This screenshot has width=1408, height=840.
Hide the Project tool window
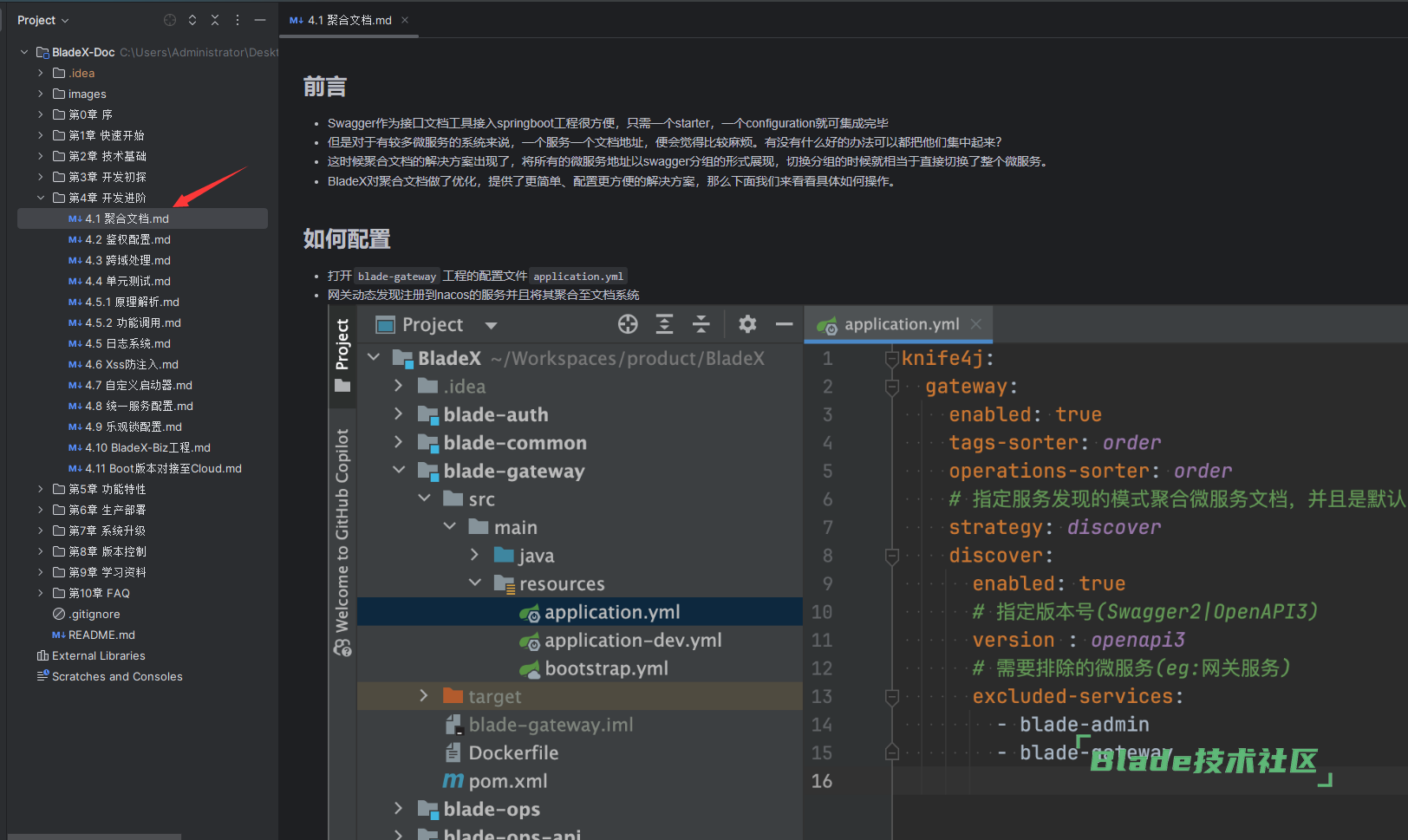[260, 20]
